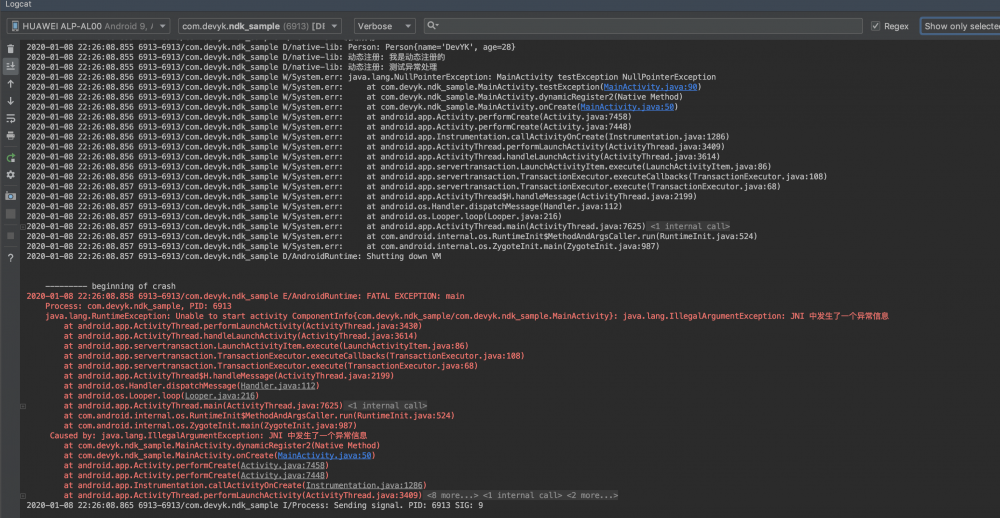Open the Verbose log level dropdown
Image resolution: width=1000 pixels, height=518 pixels.
coord(384,26)
